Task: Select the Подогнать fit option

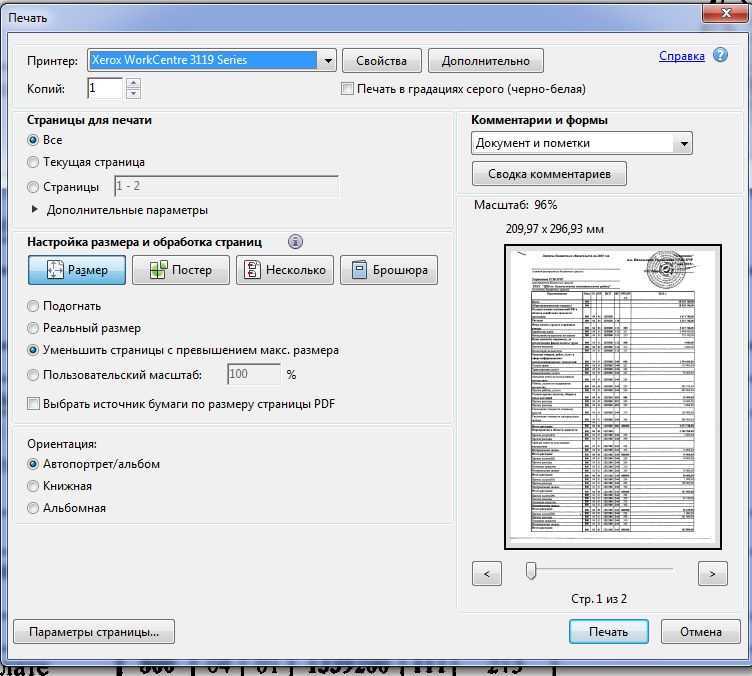Action: point(33,306)
